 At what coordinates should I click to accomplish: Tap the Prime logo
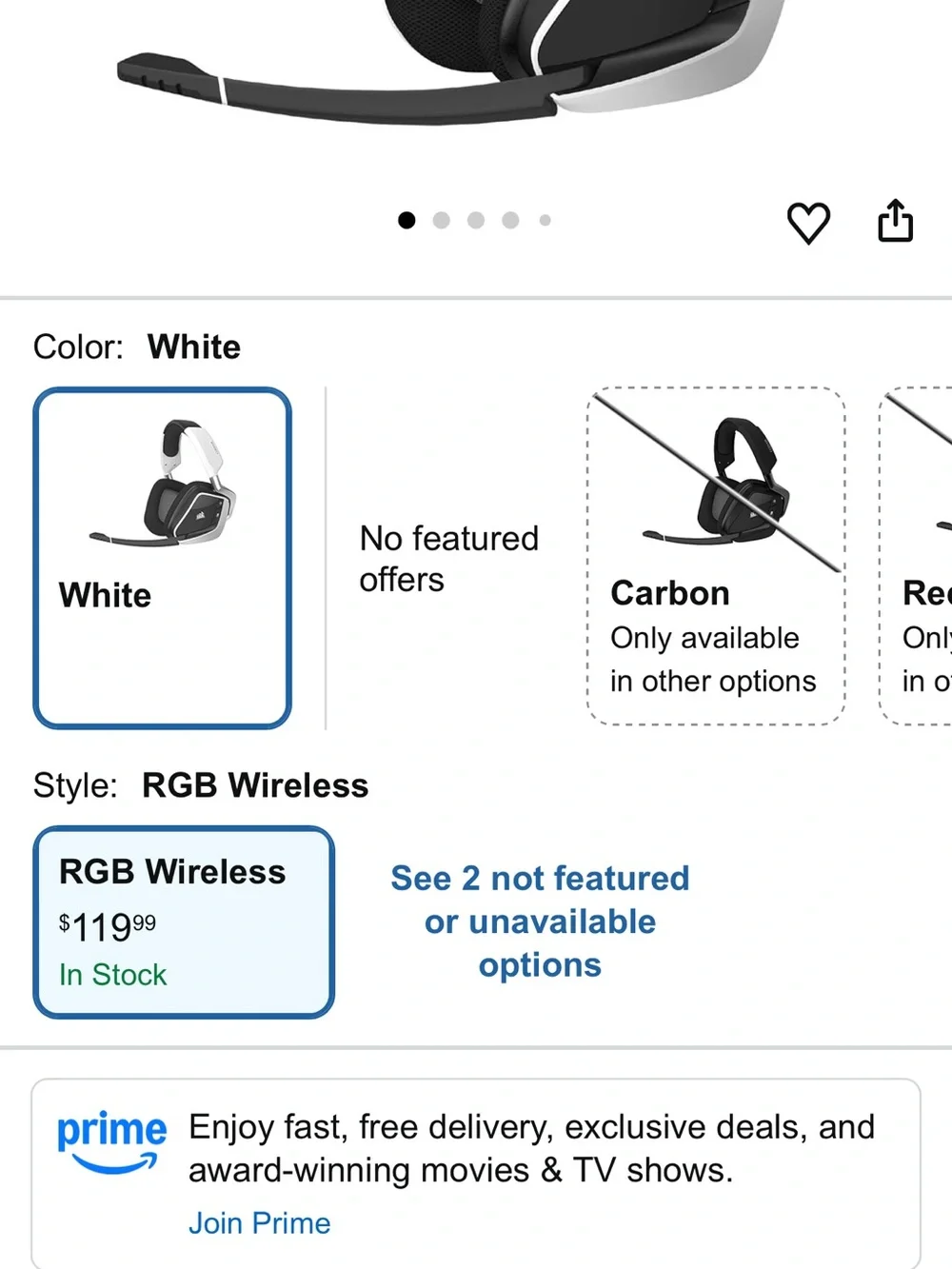point(111,1140)
